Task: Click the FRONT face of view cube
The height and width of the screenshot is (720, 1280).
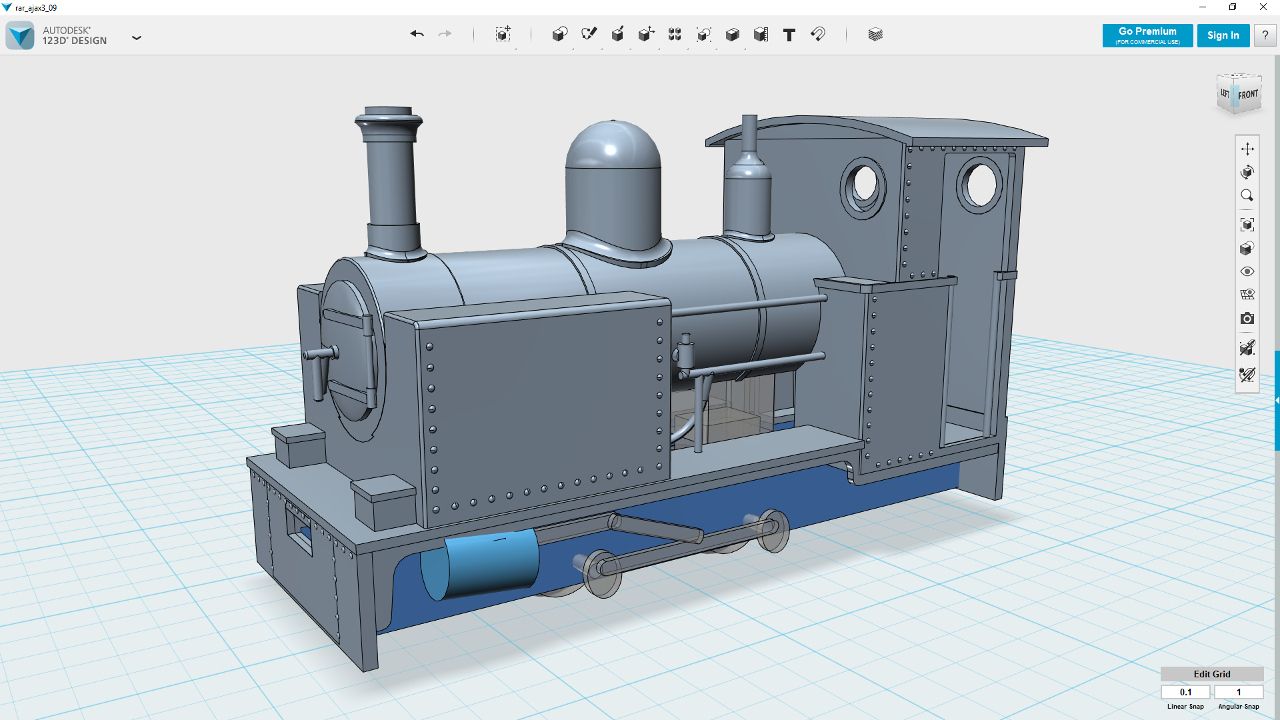Action: [1249, 95]
